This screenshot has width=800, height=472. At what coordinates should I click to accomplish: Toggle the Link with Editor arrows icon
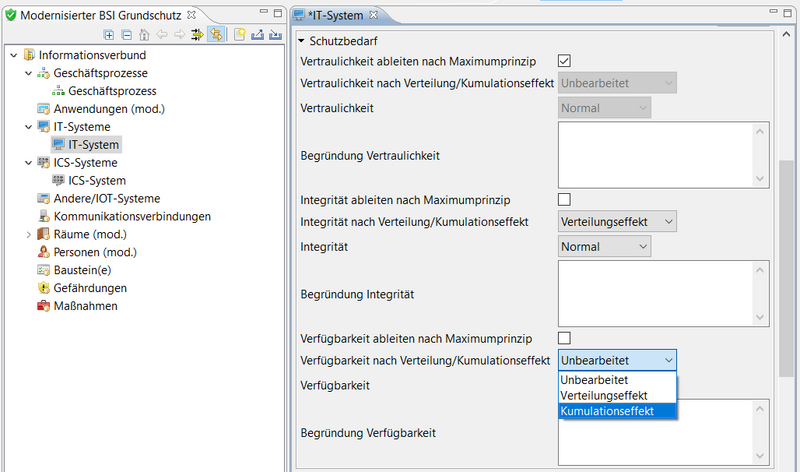tap(216, 34)
